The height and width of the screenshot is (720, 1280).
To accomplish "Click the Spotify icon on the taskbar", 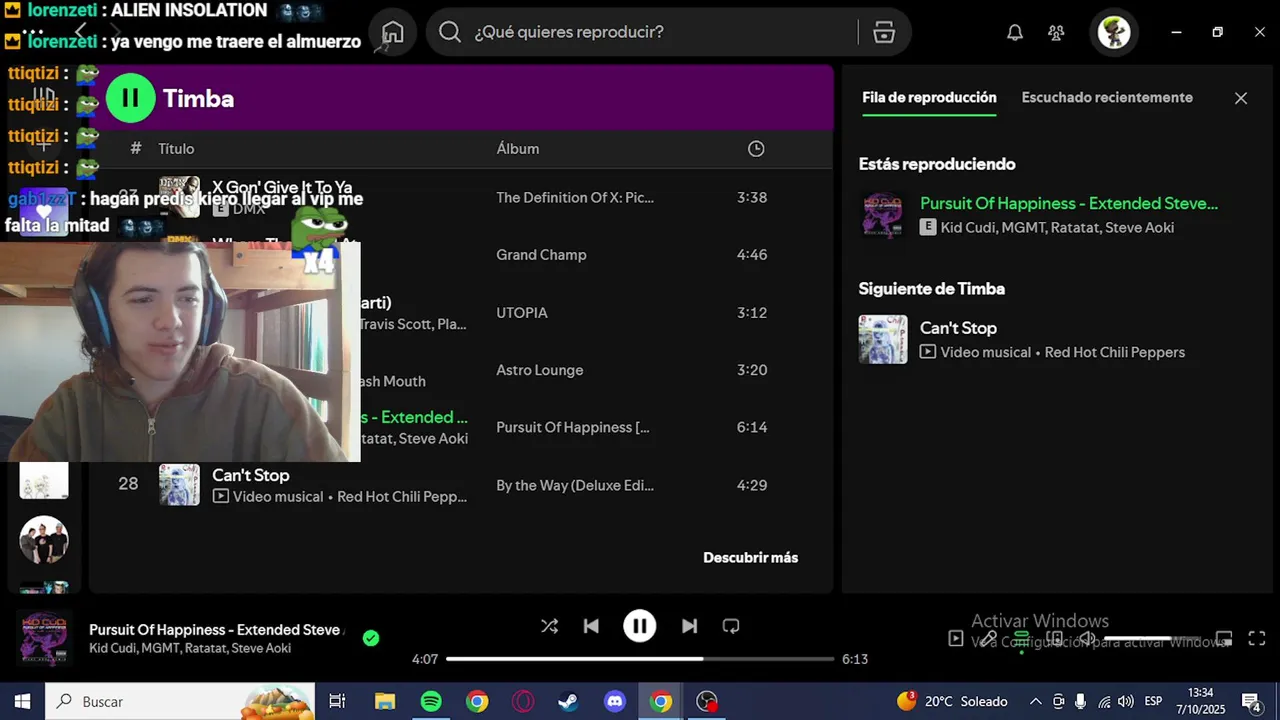I will click(x=431, y=702).
